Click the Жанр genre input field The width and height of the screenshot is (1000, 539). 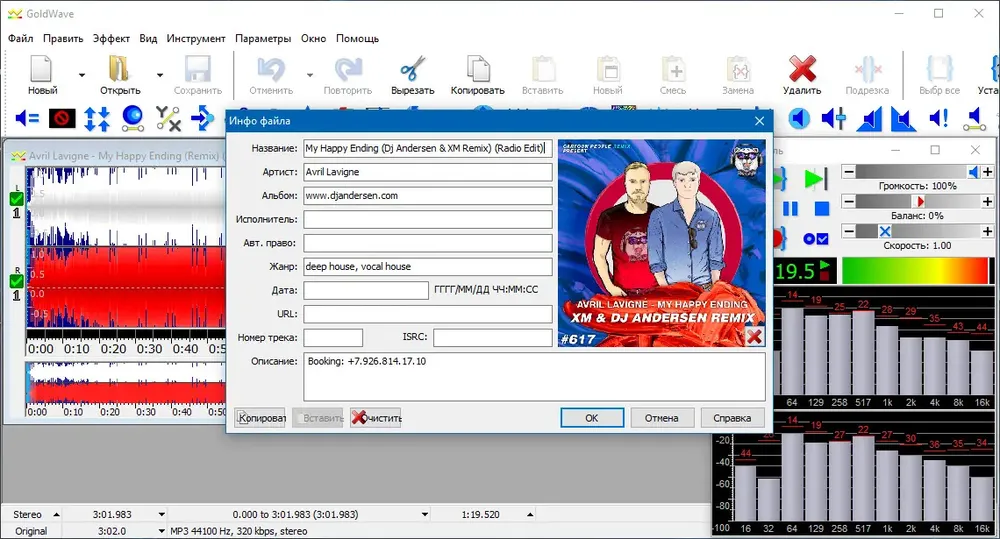click(x=428, y=267)
